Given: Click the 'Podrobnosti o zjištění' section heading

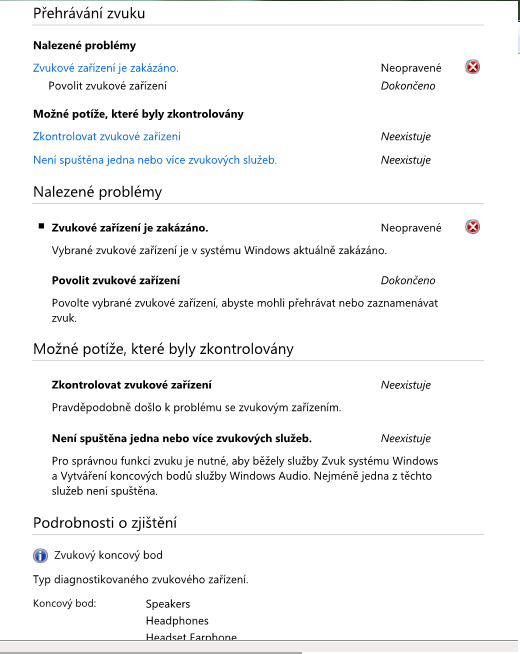Looking at the screenshot, I should (105, 523).
